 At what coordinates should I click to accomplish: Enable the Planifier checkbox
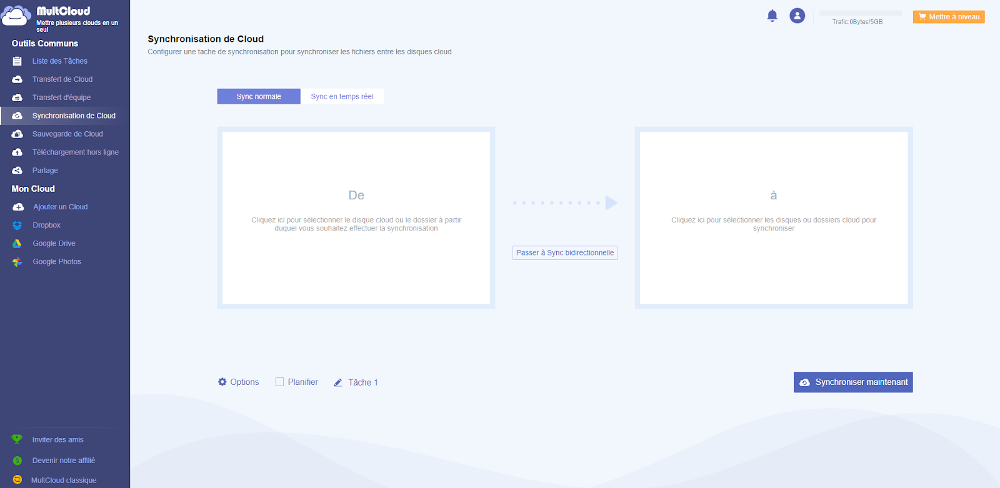[280, 382]
